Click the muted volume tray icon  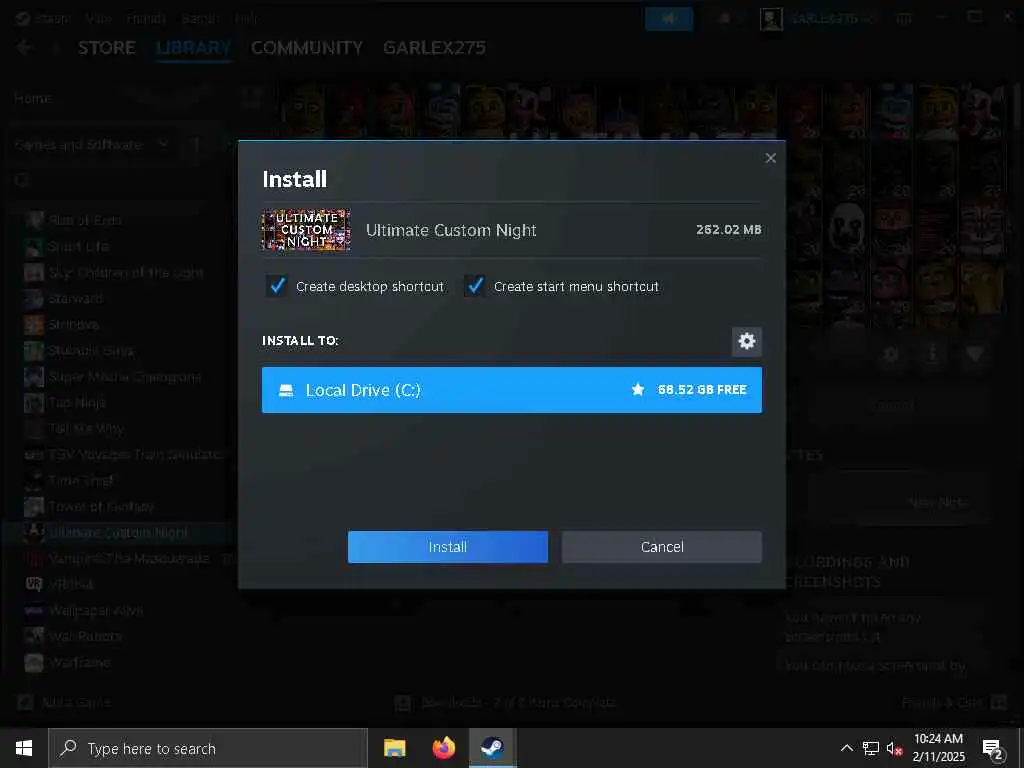(894, 748)
